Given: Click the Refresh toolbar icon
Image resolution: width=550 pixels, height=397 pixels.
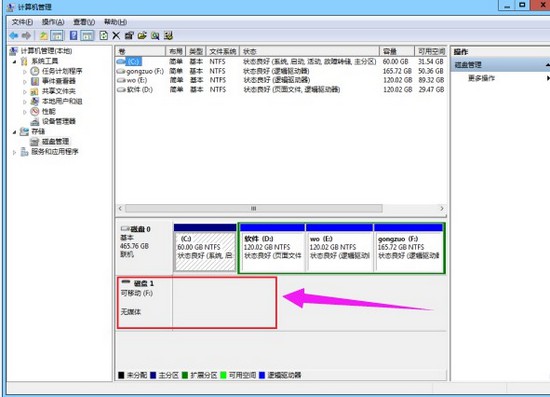Looking at the screenshot, I should click(x=103, y=35).
